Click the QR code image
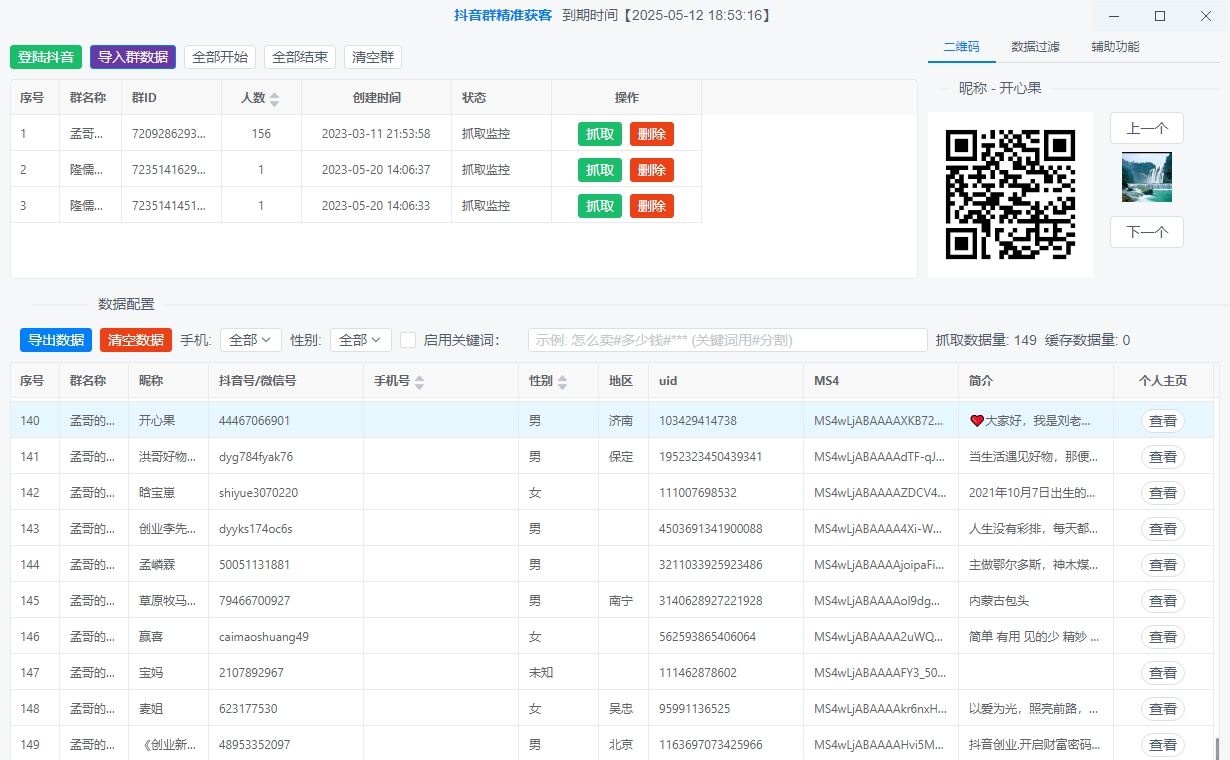Screen dimensions: 1230x760 click(1010, 194)
